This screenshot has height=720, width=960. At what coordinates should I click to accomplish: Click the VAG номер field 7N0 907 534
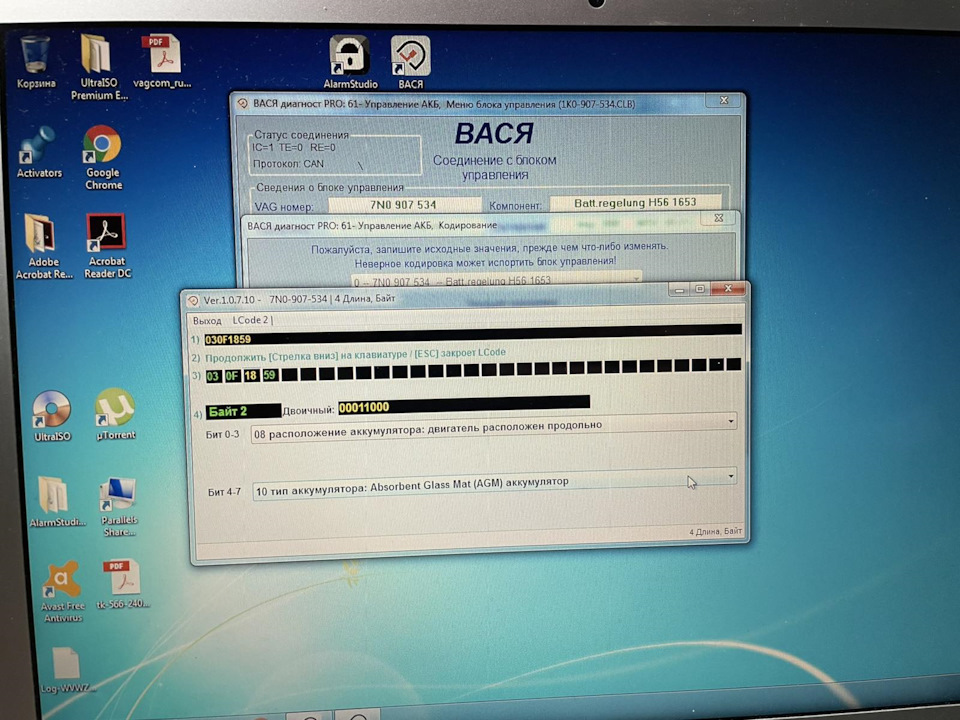pos(404,204)
